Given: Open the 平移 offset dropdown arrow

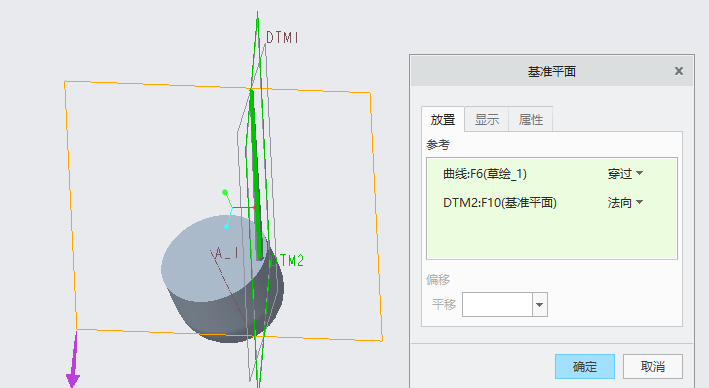Looking at the screenshot, I should pos(539,304).
